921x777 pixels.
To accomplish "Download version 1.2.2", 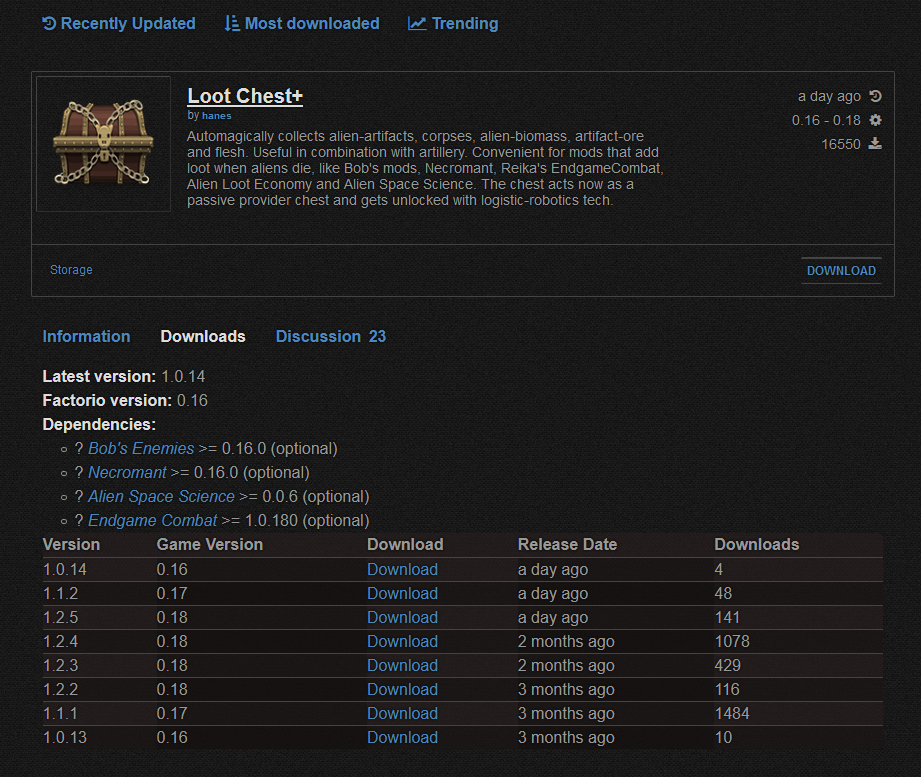I will (402, 689).
